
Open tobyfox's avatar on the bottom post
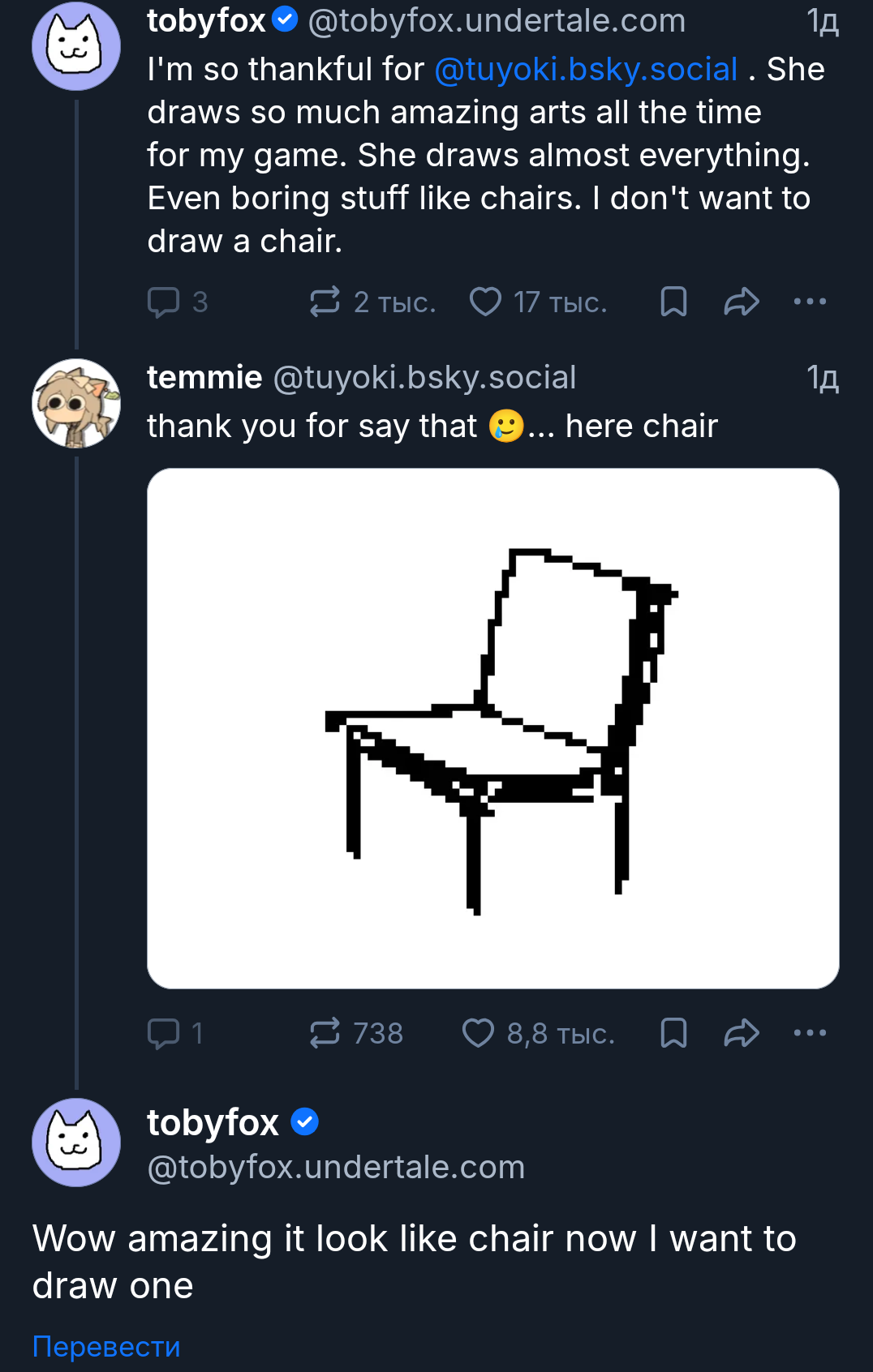click(76, 1143)
